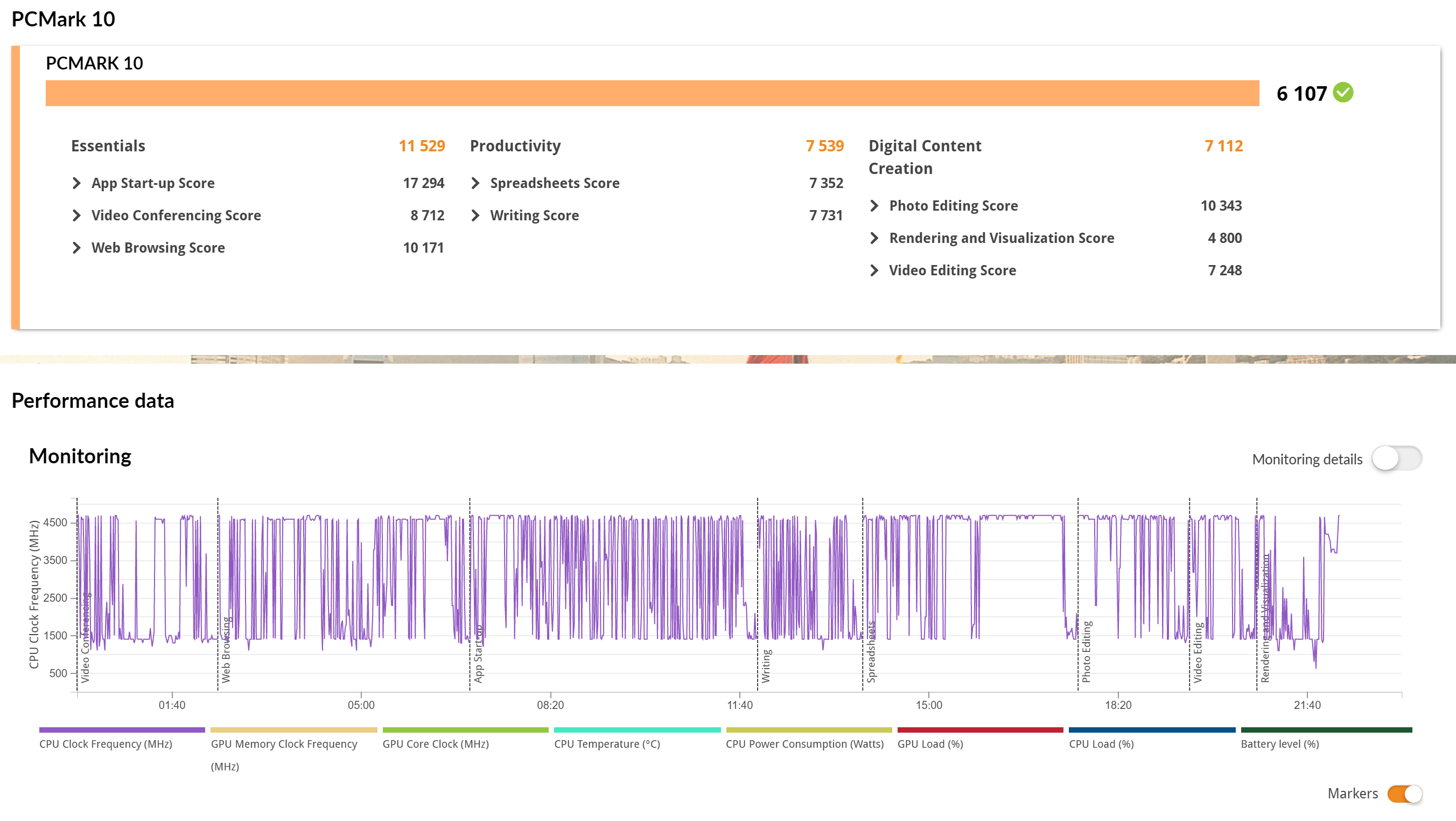Expand the Photo Editing Score chevron
Screen dimensions: 1456x821
tap(874, 206)
